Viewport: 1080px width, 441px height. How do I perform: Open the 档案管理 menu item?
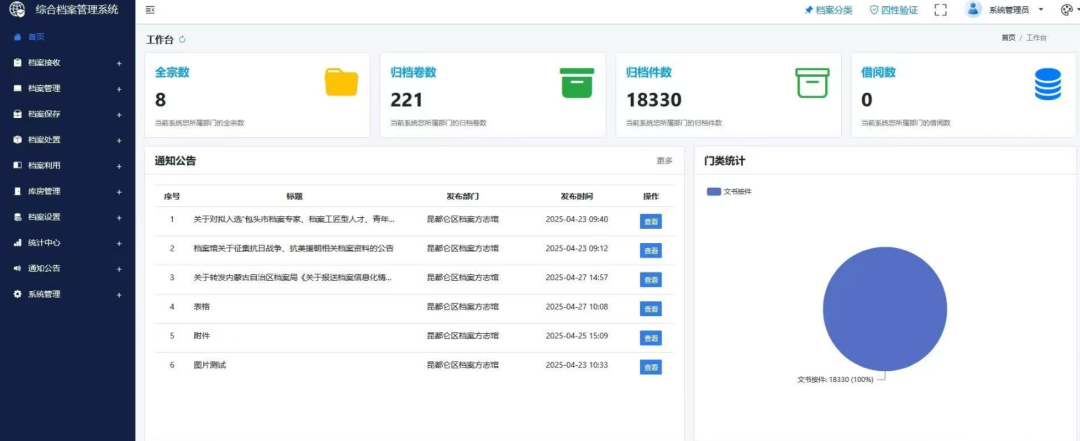pyautogui.click(x=68, y=89)
